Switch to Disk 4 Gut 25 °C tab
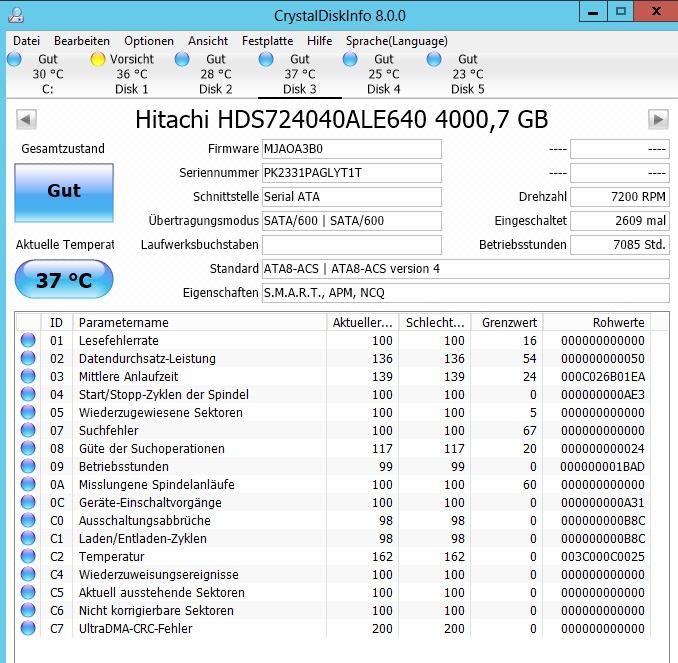The width and height of the screenshot is (678, 663). (384, 74)
